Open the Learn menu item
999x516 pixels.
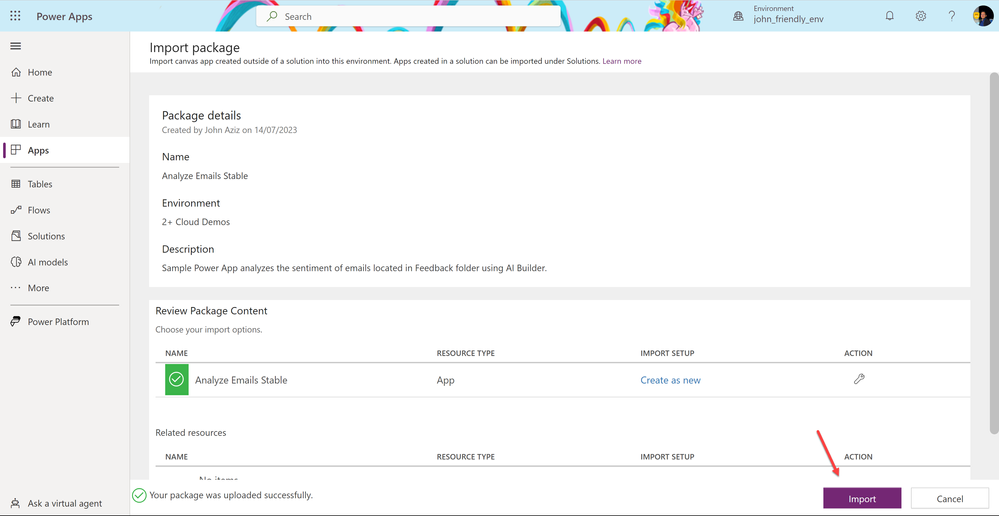(x=66, y=124)
